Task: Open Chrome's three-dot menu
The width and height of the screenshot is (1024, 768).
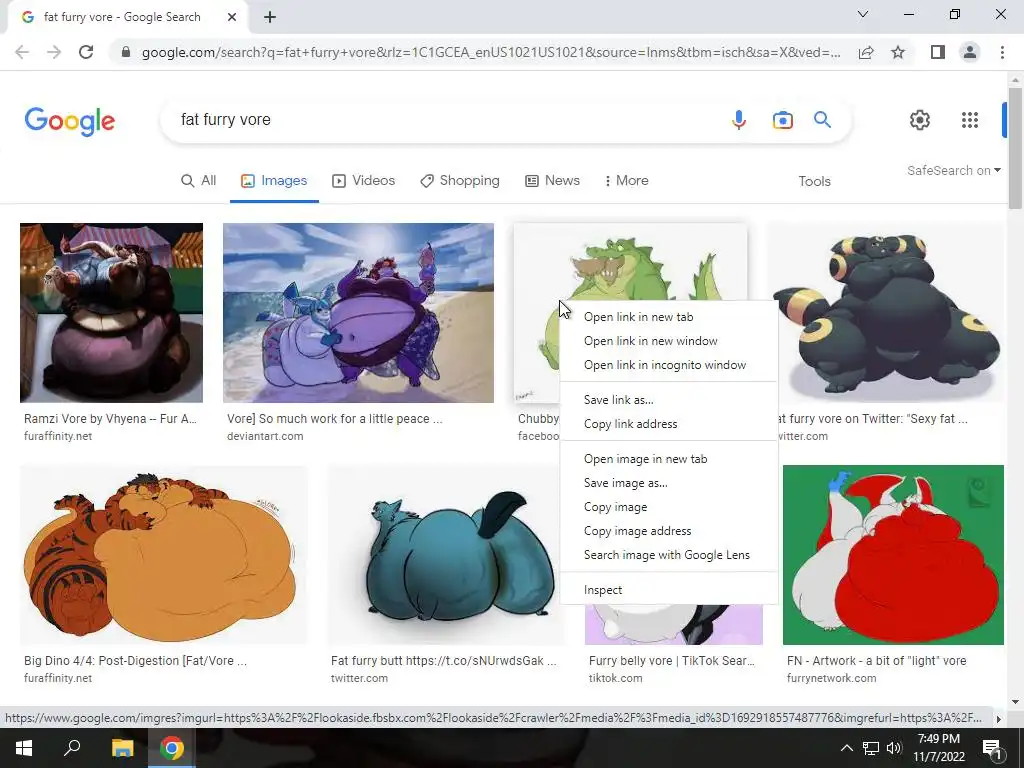Action: 1002,52
